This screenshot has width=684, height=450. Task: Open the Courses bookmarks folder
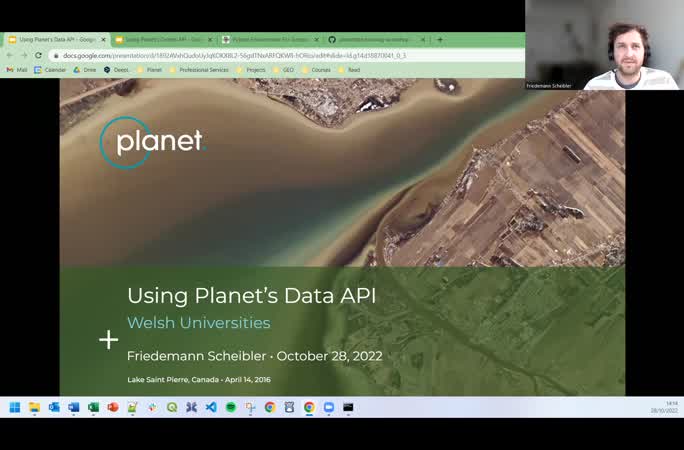316,70
